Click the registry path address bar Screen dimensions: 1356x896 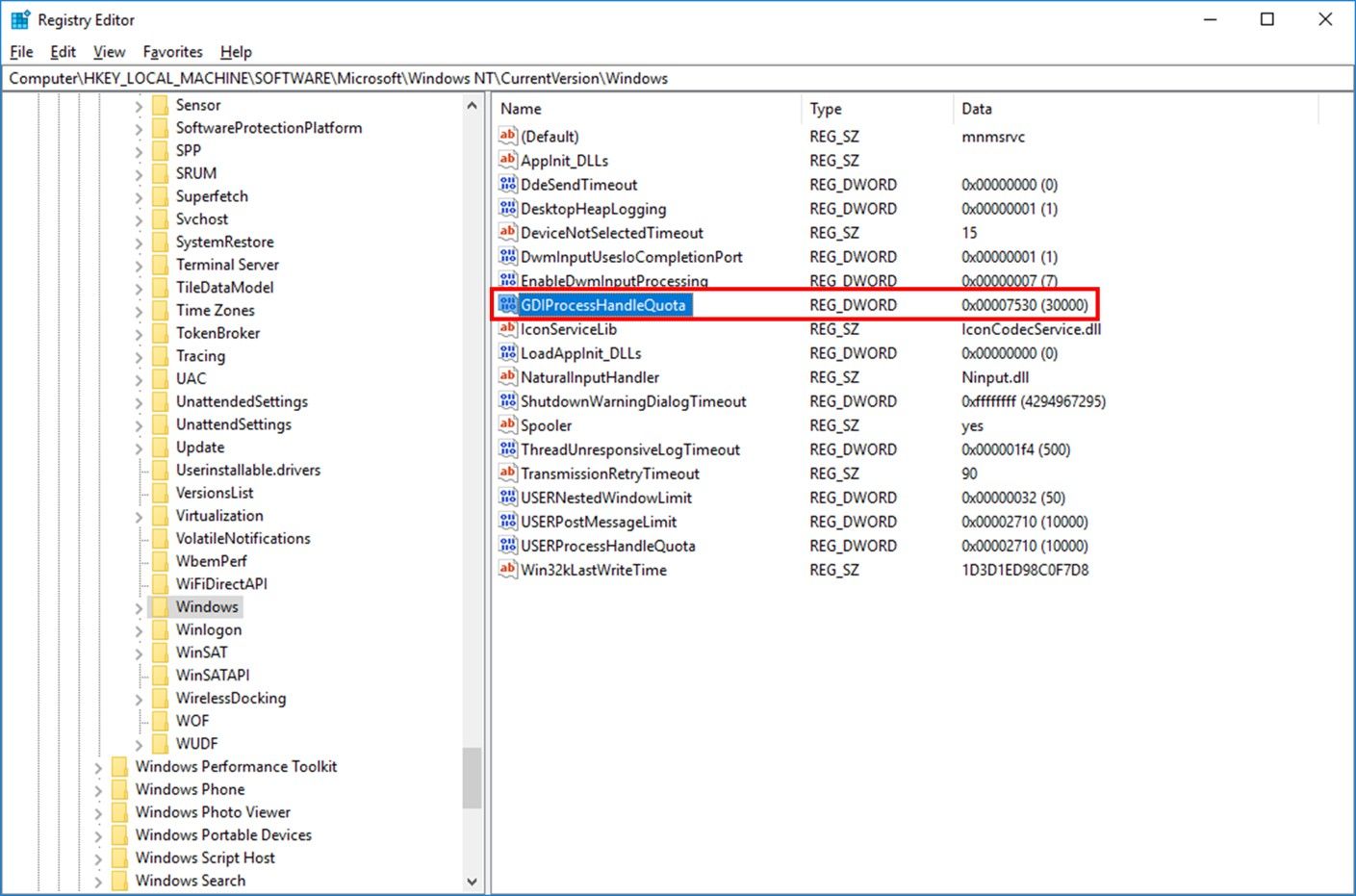[677, 78]
